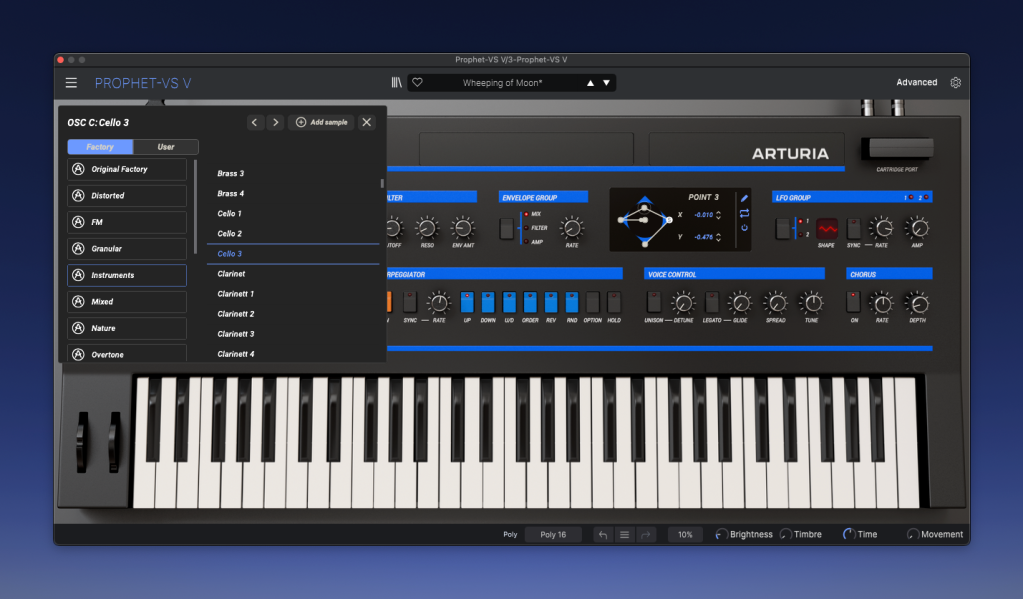Open the hamburger main menu

click(x=71, y=83)
